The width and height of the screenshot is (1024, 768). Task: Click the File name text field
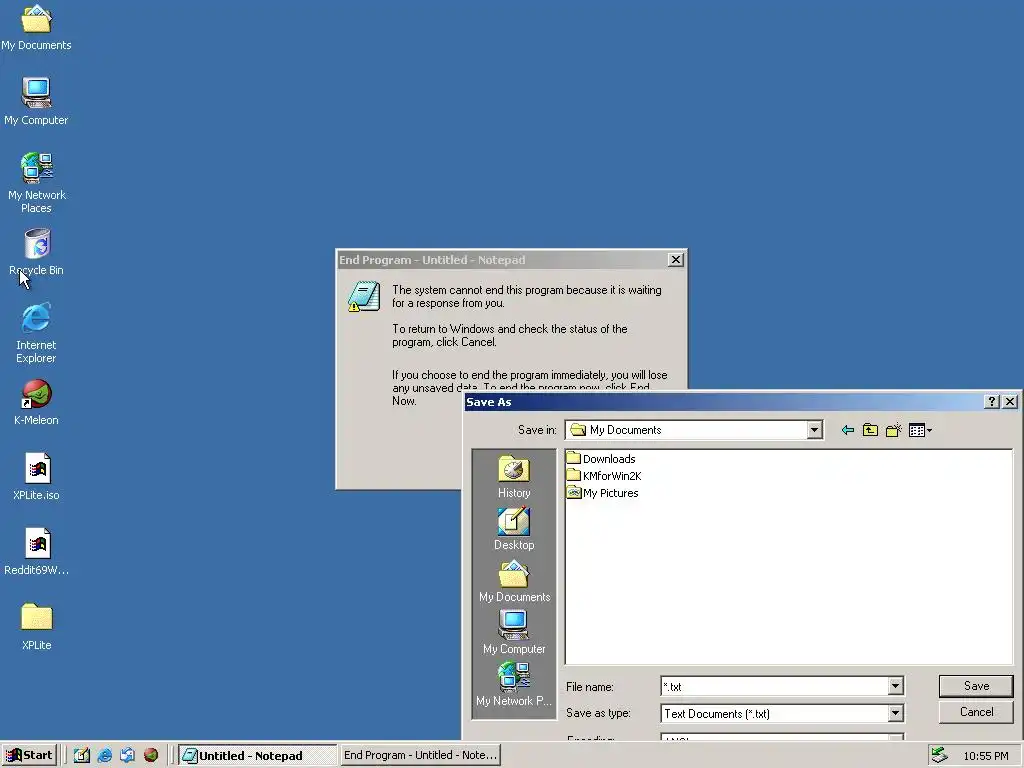pyautogui.click(x=775, y=686)
